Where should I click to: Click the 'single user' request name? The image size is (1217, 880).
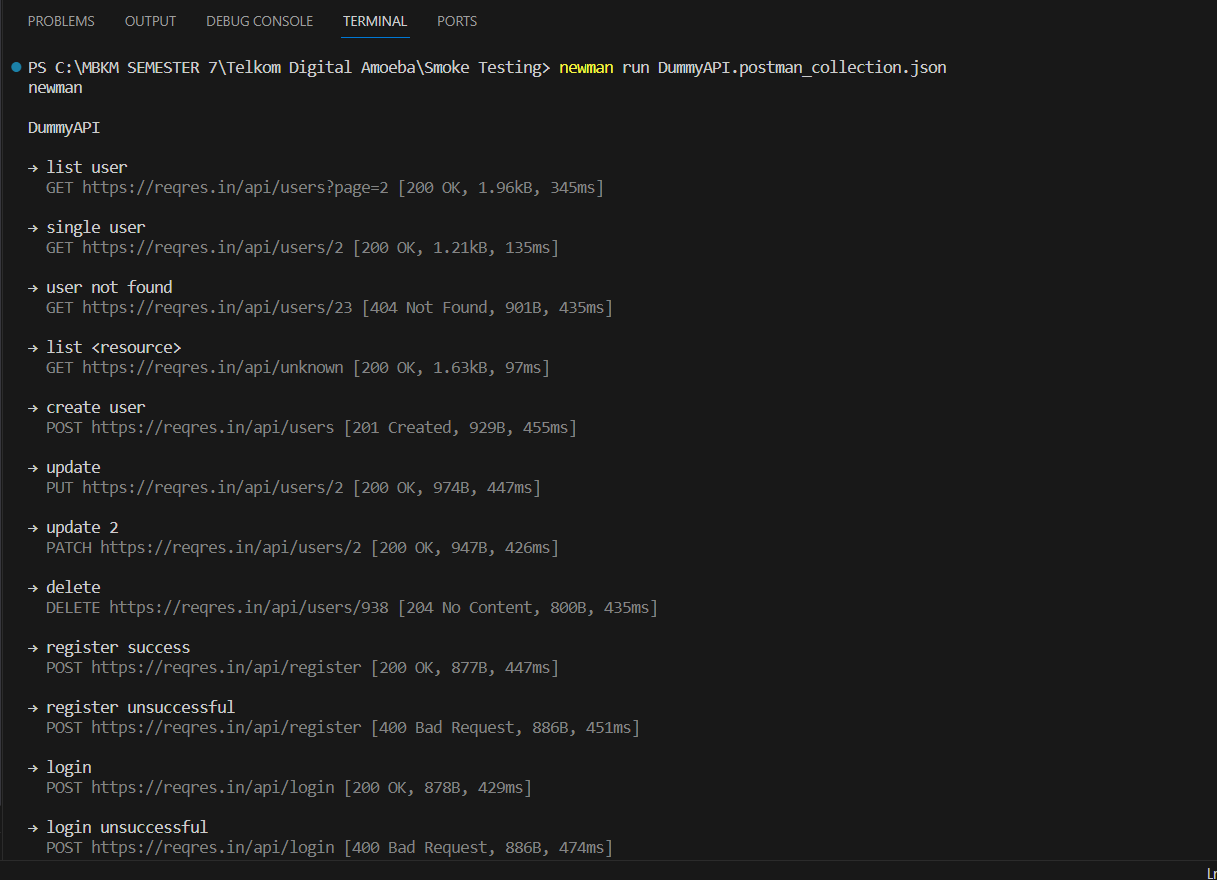[96, 227]
